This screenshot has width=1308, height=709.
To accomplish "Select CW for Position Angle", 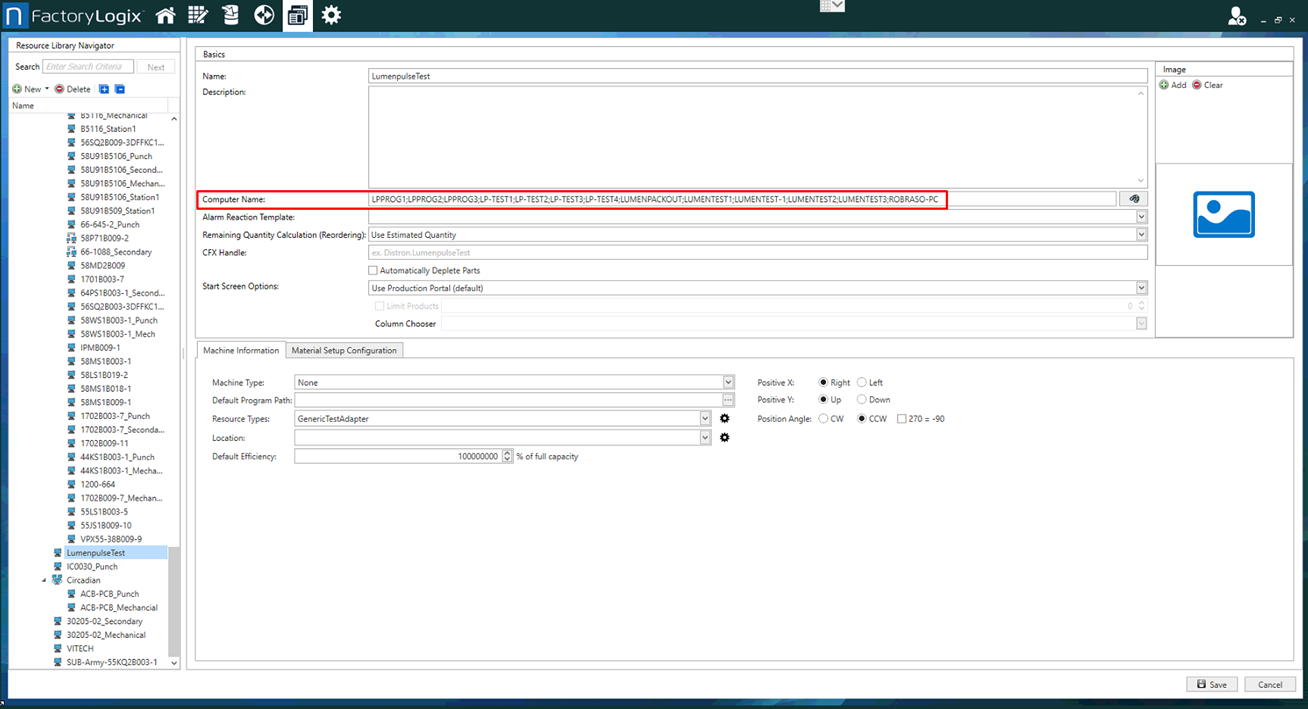I will (x=824, y=419).
